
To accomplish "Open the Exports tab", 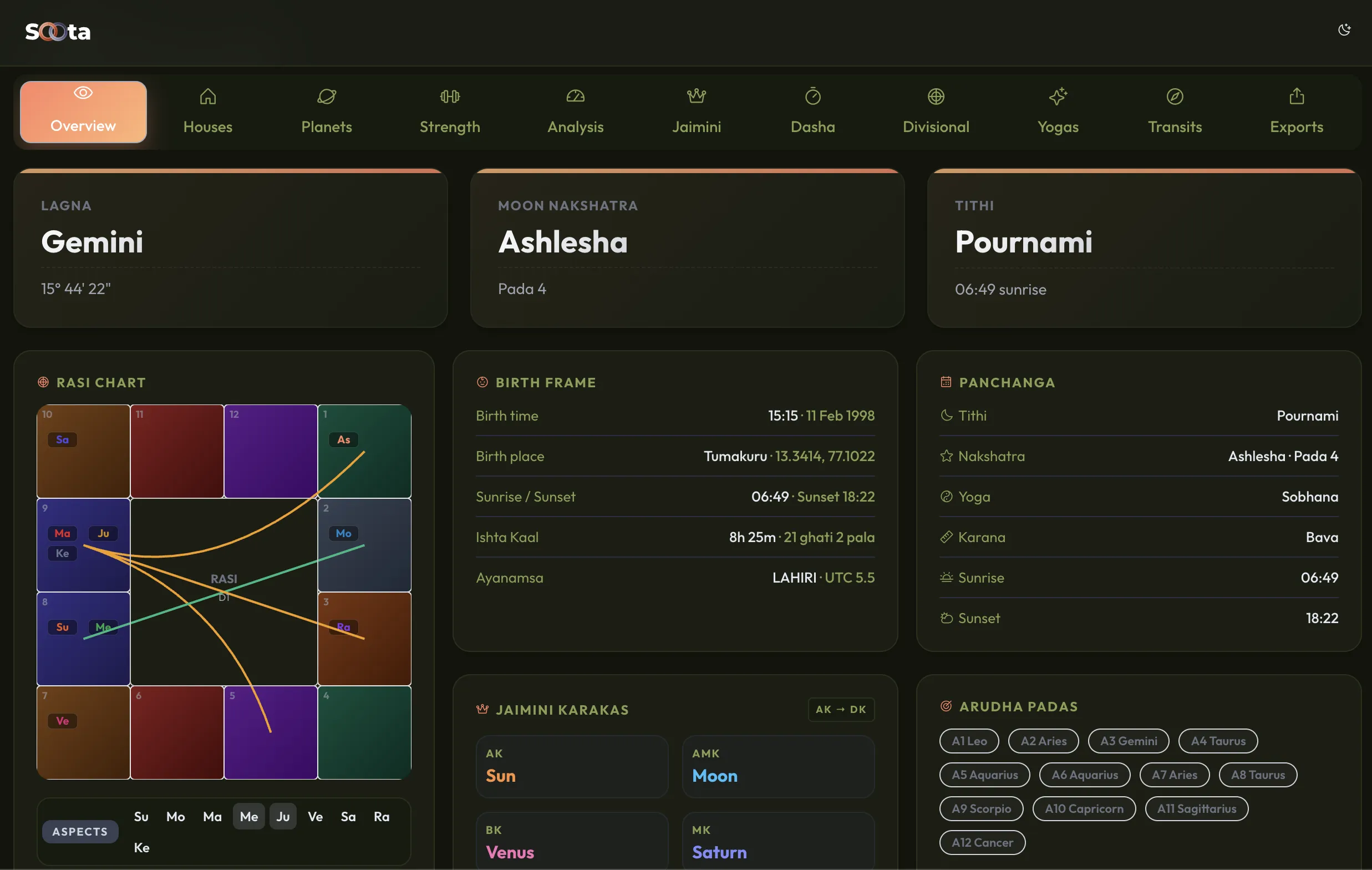I will 1296,112.
